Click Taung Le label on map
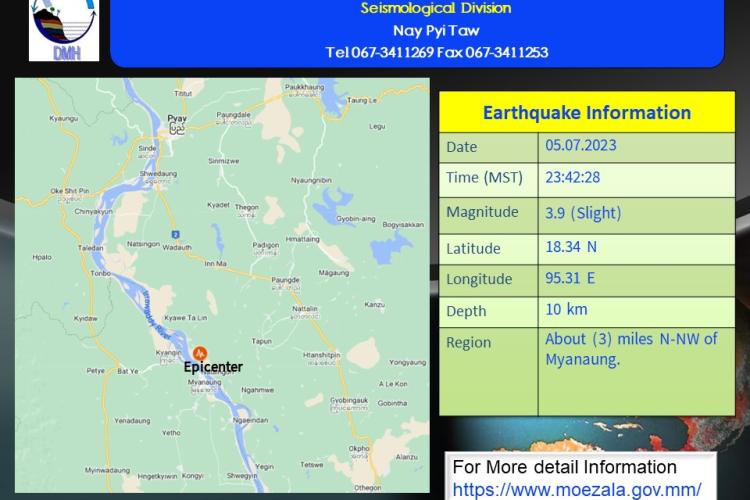Image resolution: width=750 pixels, height=500 pixels. (x=362, y=100)
